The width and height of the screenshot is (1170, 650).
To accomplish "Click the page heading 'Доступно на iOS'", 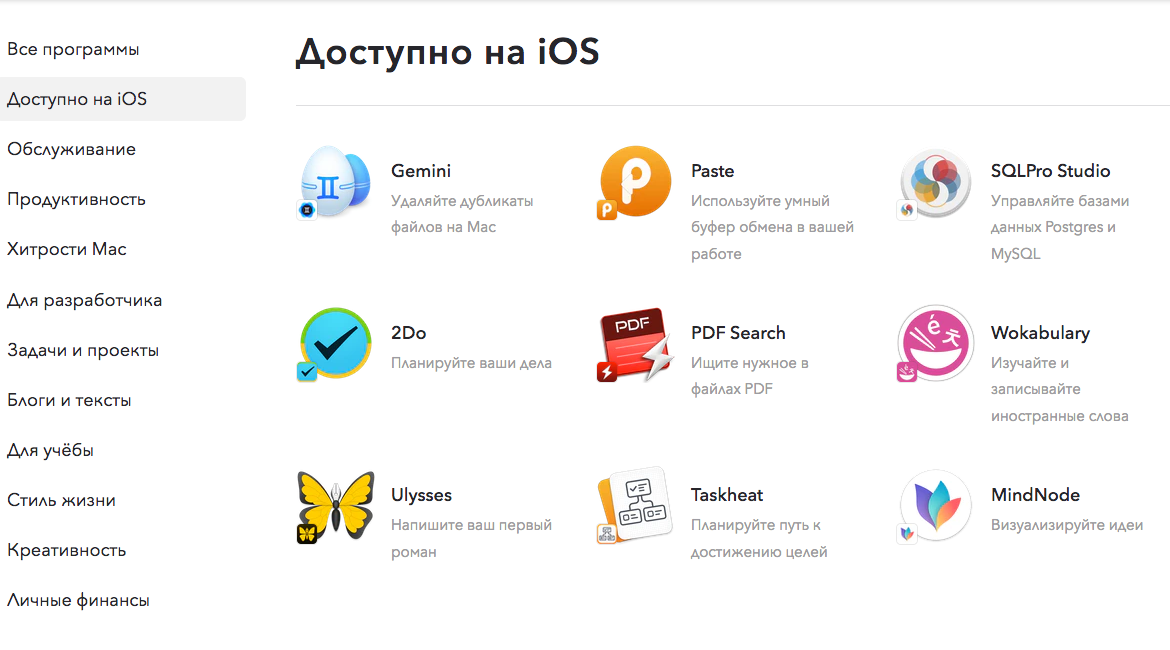I will point(448,52).
